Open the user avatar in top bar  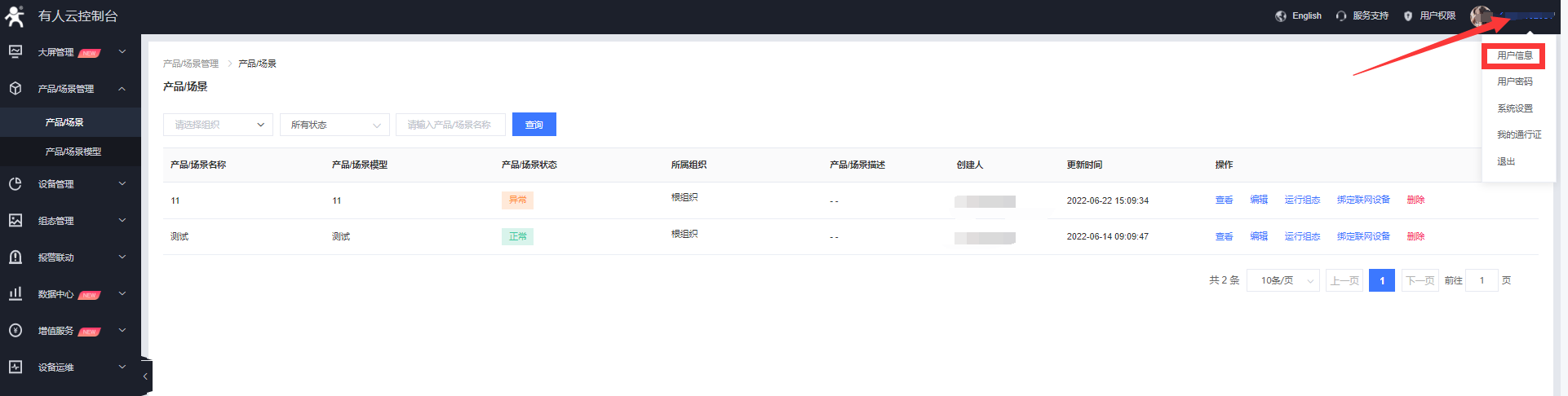click(1480, 16)
